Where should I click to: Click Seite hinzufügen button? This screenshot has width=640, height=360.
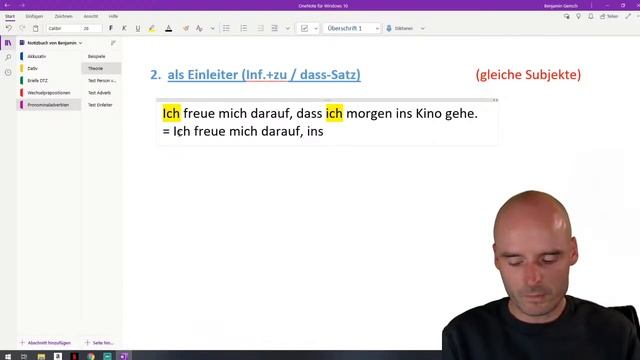(x=99, y=343)
